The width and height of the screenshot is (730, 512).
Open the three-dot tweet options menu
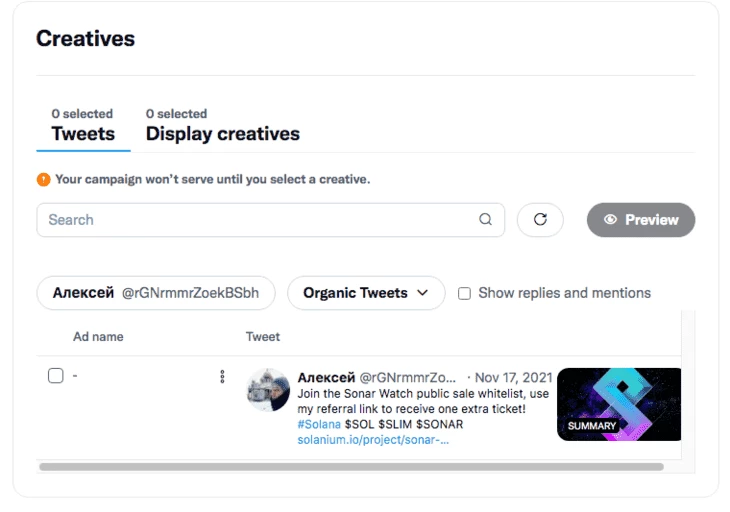pos(222,376)
